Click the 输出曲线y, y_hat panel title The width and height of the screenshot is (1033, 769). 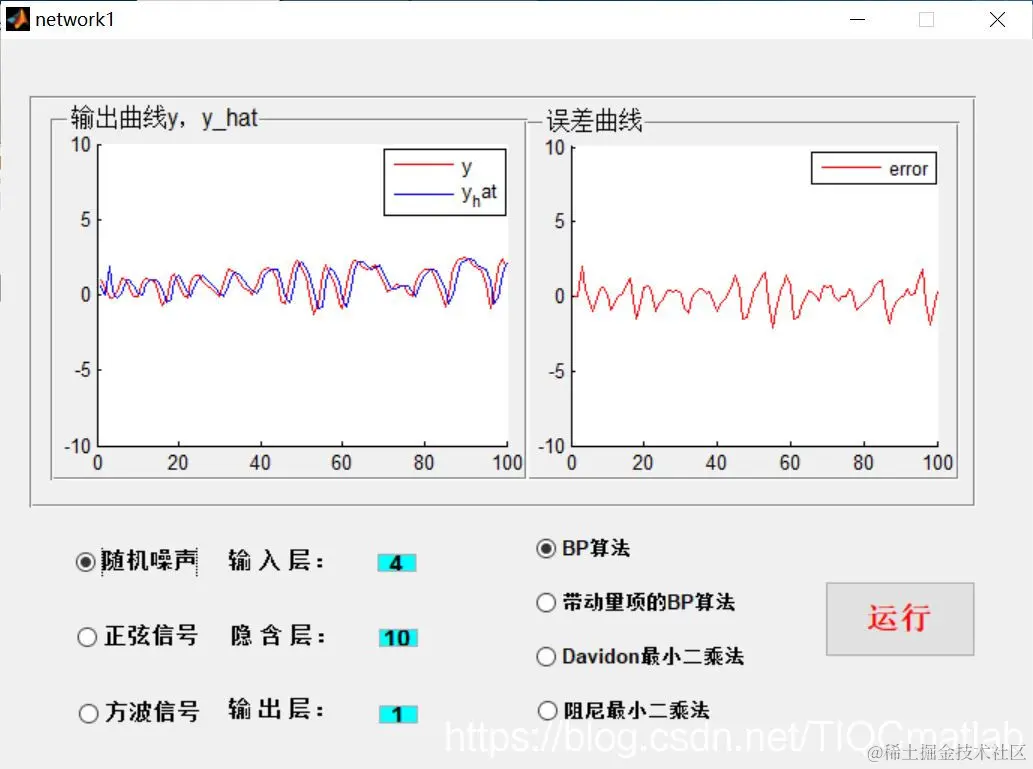tap(164, 118)
